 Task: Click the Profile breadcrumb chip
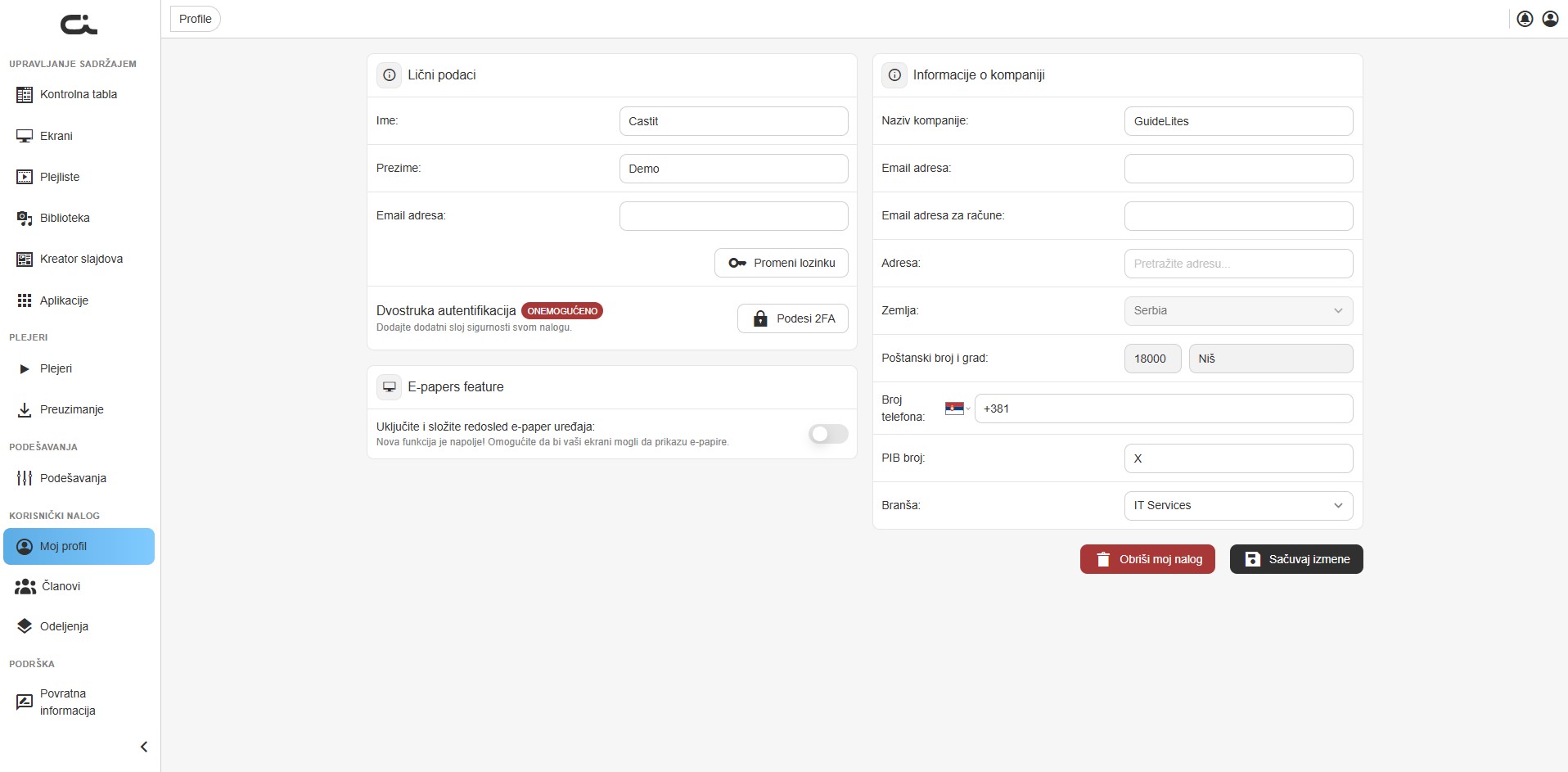click(x=196, y=19)
